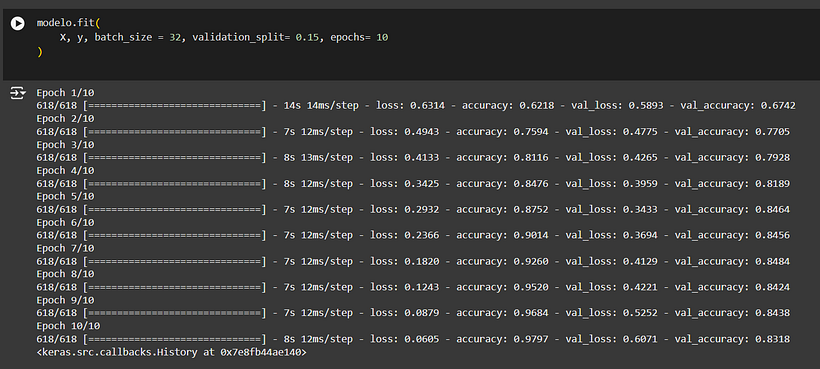Select the 'Epoch 7/10' output line

coord(65,248)
